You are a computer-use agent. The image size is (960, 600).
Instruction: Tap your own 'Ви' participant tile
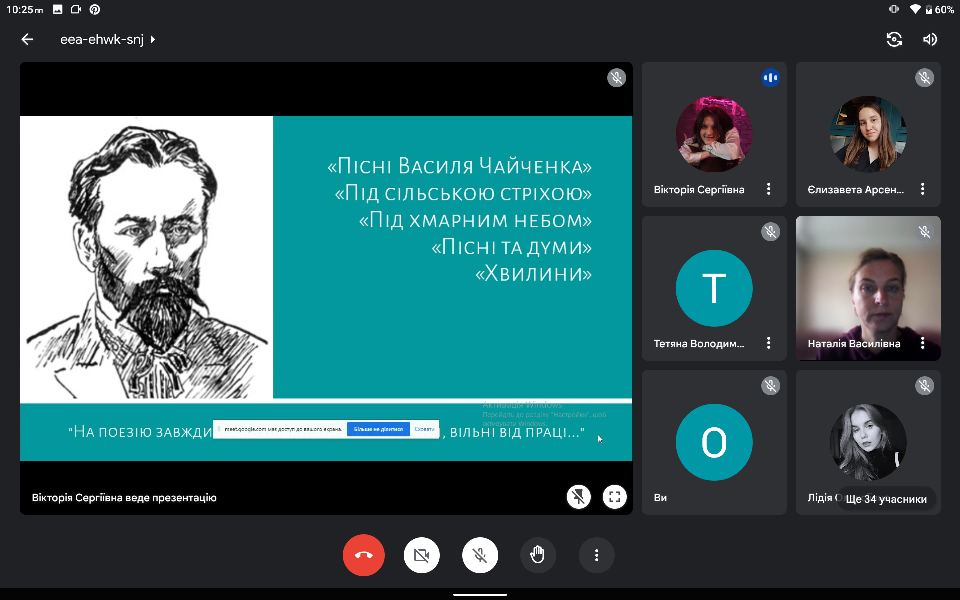713,442
